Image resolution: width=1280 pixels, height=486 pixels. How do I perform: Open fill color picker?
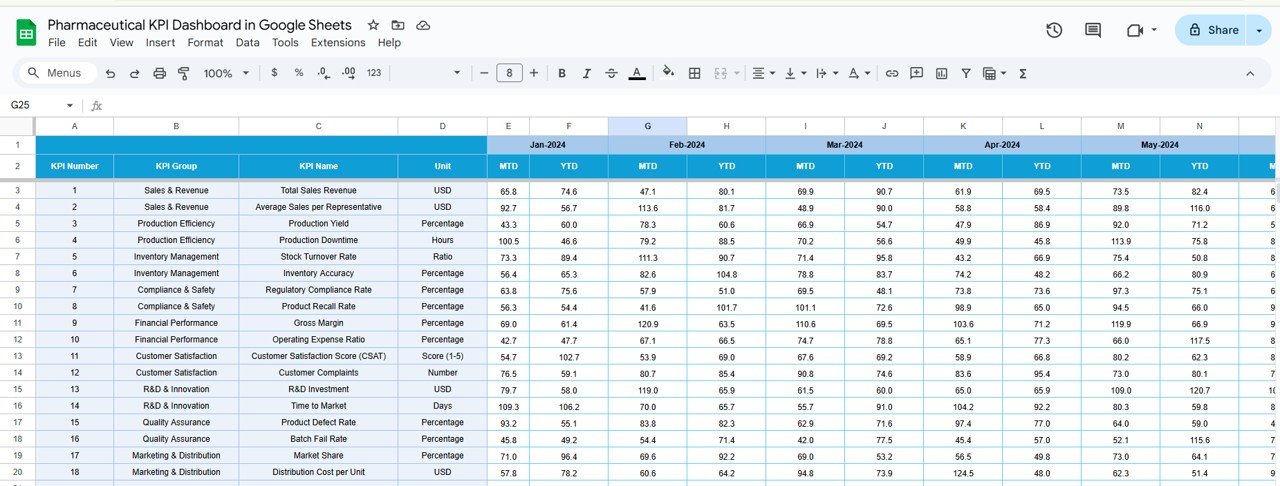668,73
